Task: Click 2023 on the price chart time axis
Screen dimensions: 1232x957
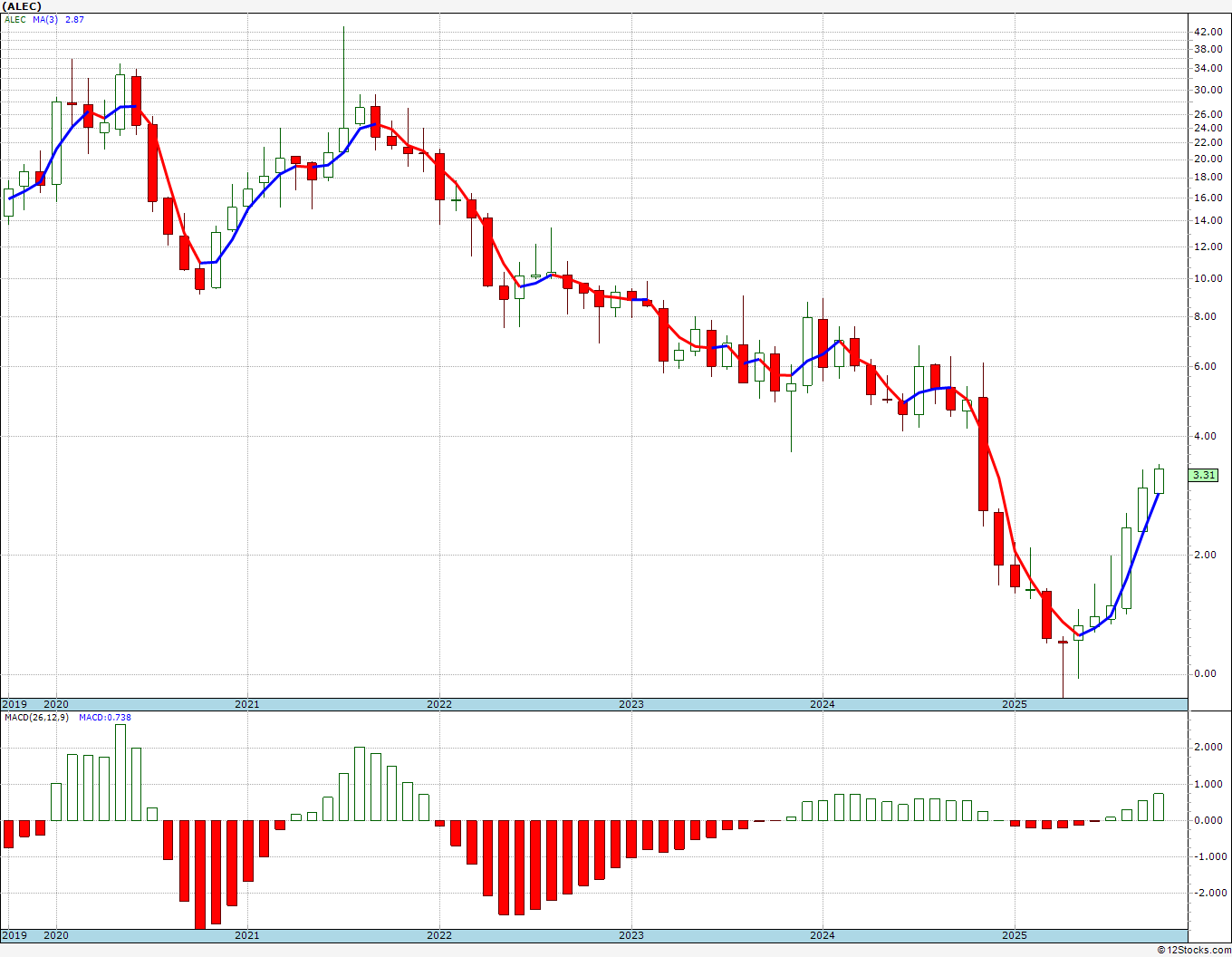Action: coord(631,704)
